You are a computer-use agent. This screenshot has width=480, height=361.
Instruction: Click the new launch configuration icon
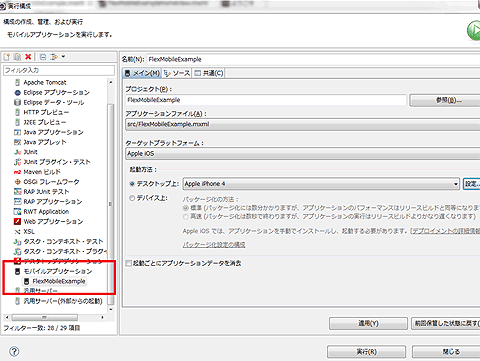7,57
